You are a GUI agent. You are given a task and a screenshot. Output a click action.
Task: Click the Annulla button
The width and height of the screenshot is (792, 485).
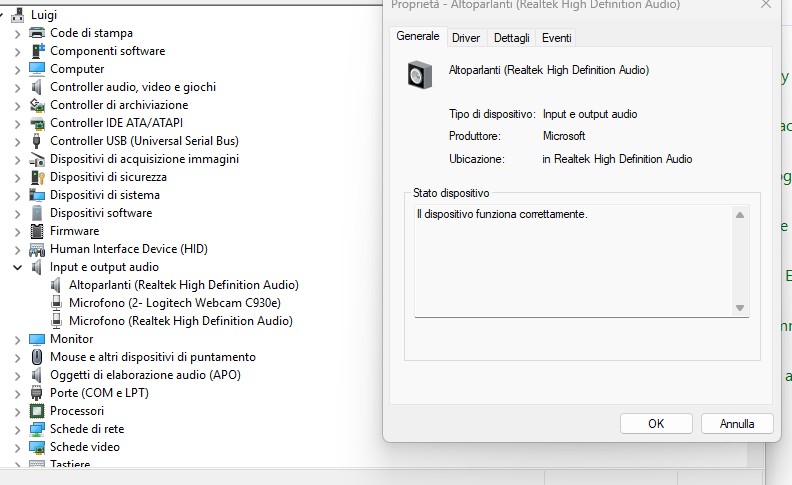point(737,423)
